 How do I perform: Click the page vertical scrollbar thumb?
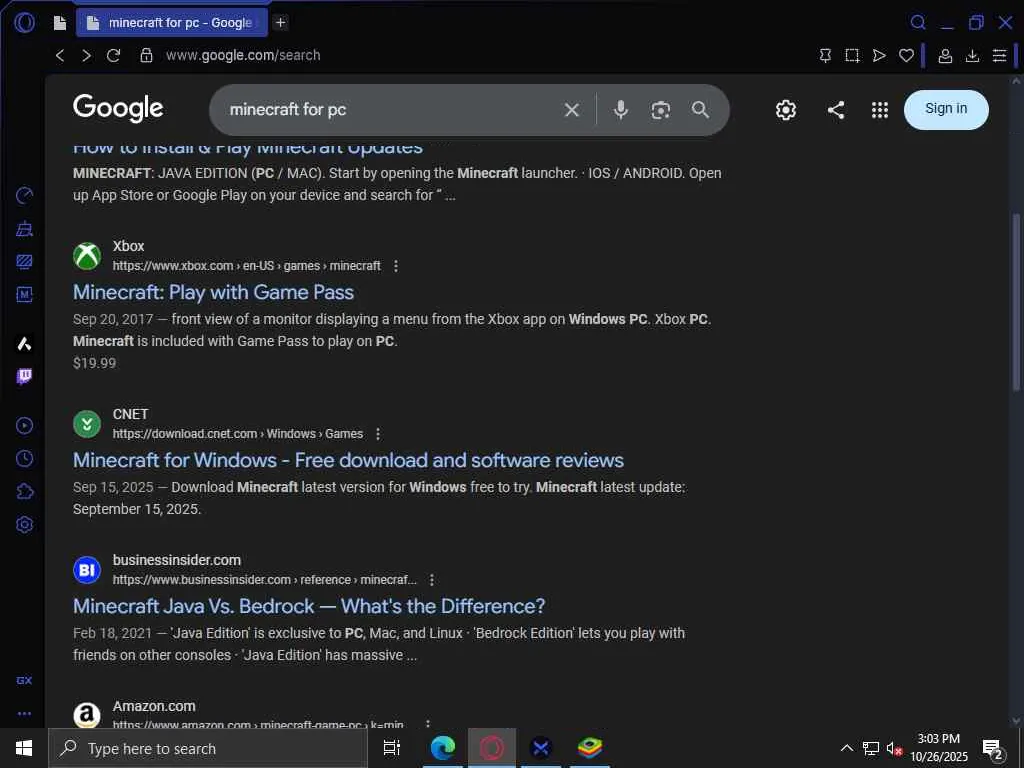pos(1016,302)
